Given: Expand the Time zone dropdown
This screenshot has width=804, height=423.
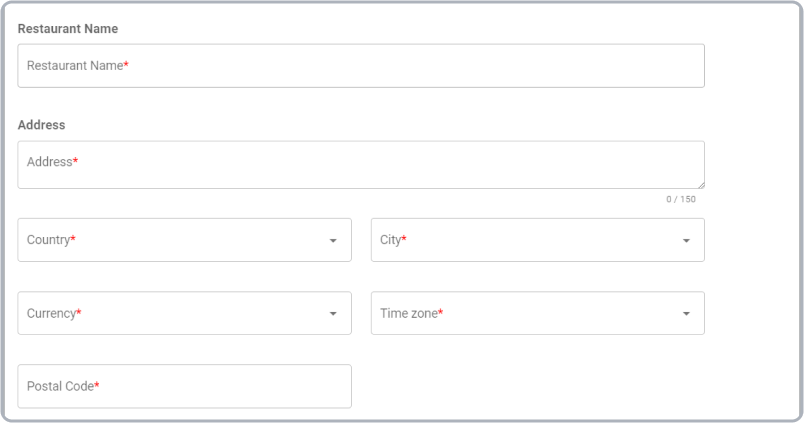Looking at the screenshot, I should pyautogui.click(x=537, y=313).
